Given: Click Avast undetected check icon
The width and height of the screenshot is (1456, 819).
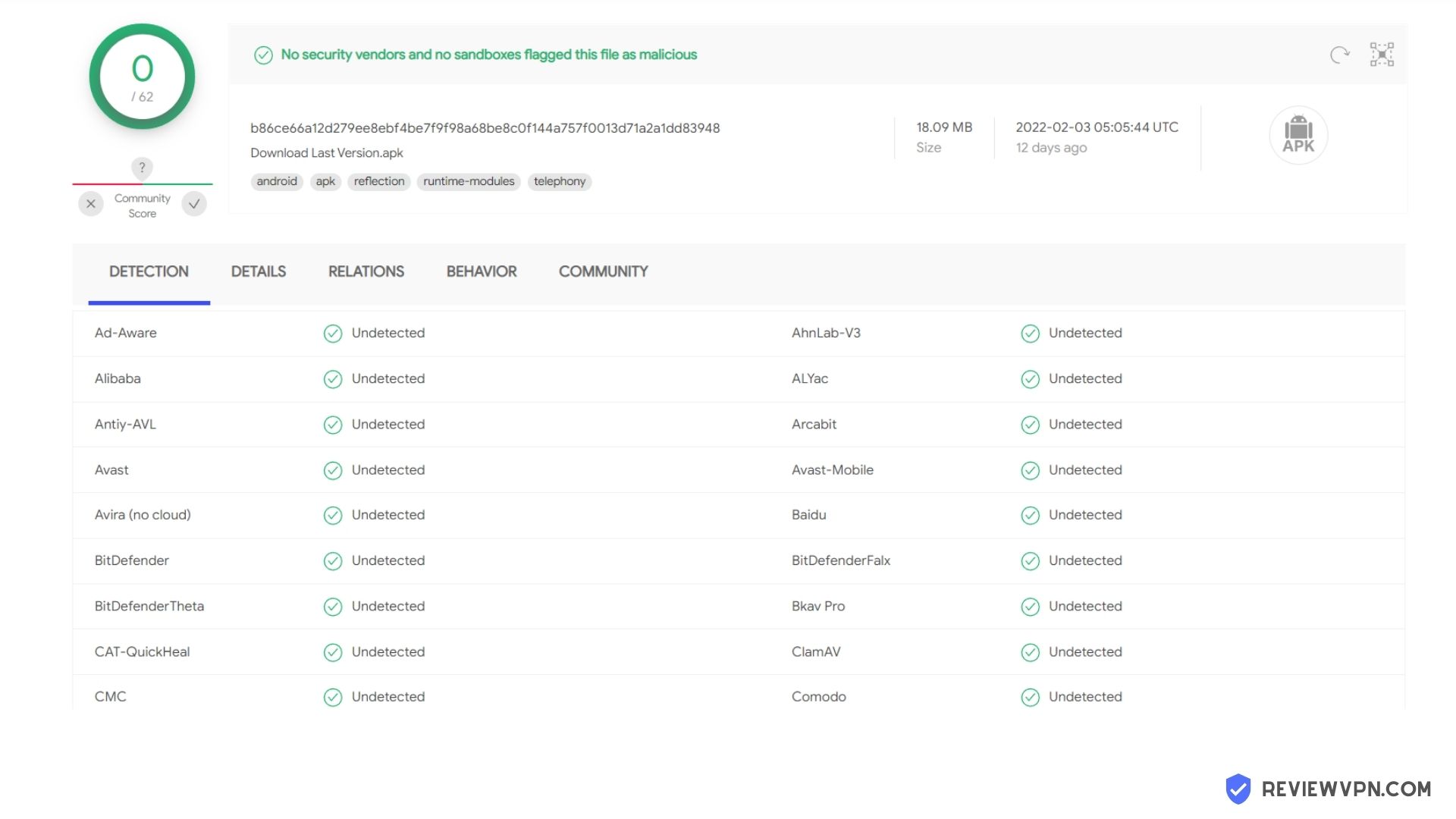Looking at the screenshot, I should (x=333, y=470).
